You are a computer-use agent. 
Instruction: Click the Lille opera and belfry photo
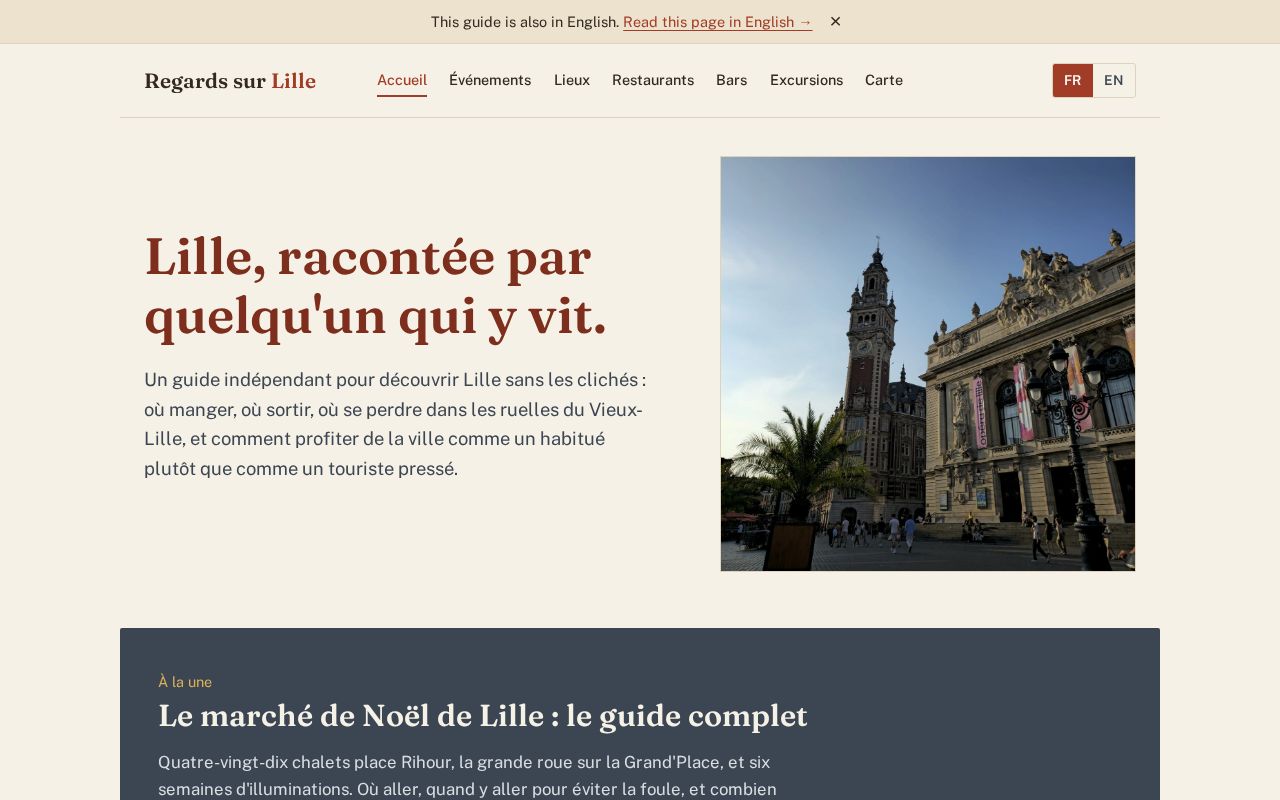[928, 364]
